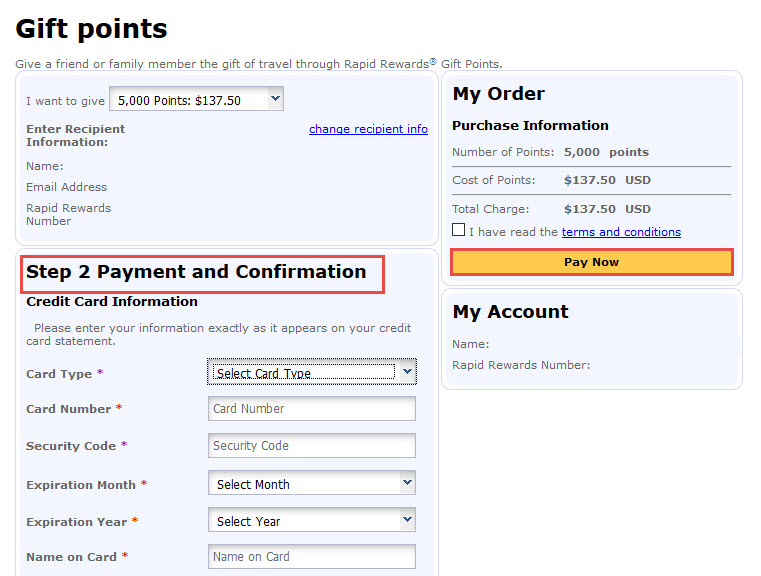The image size is (761, 576).
Task: Click the 'Gift points' page heading
Action: (x=91, y=29)
